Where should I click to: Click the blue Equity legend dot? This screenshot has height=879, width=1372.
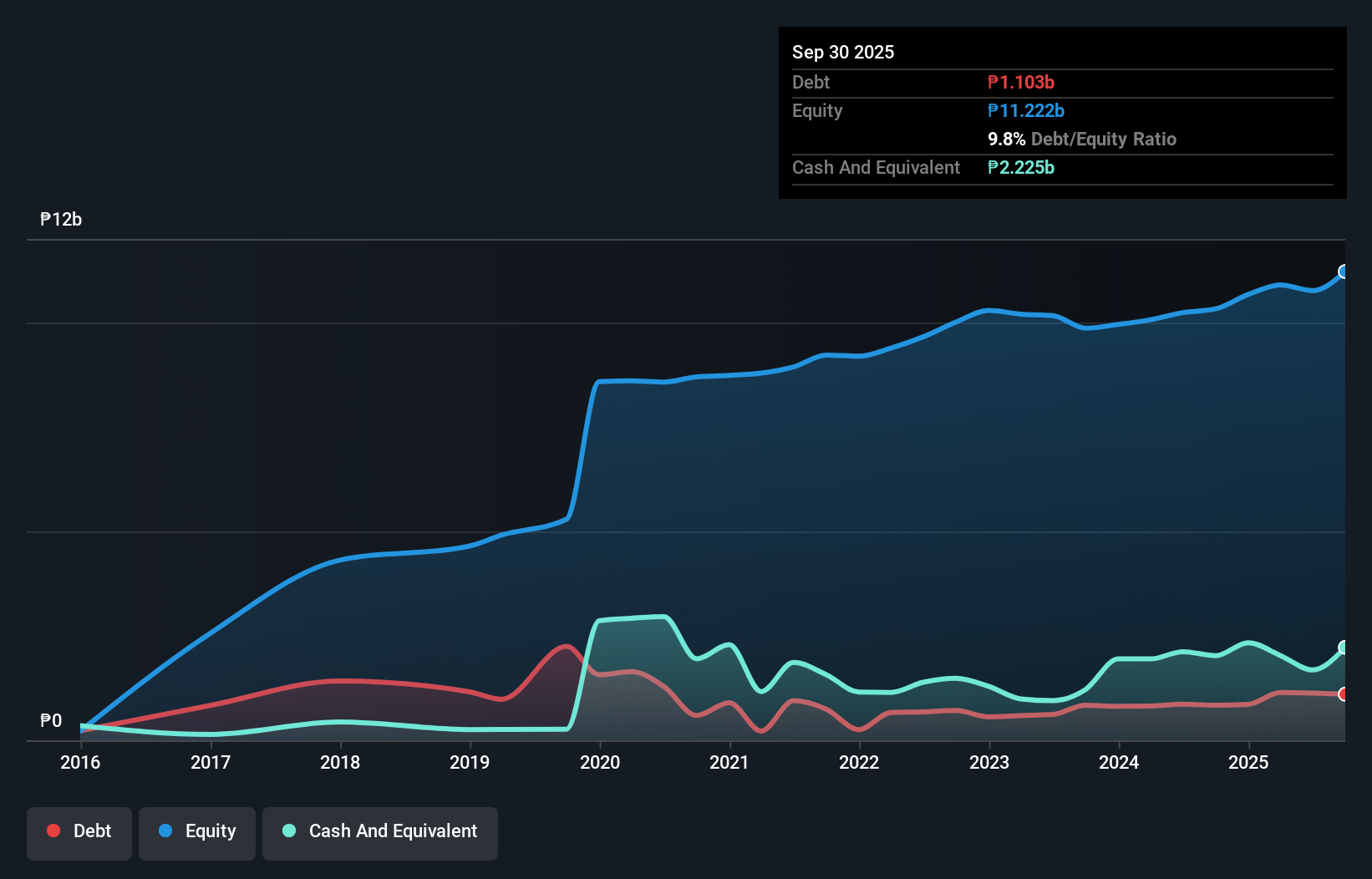[x=165, y=831]
